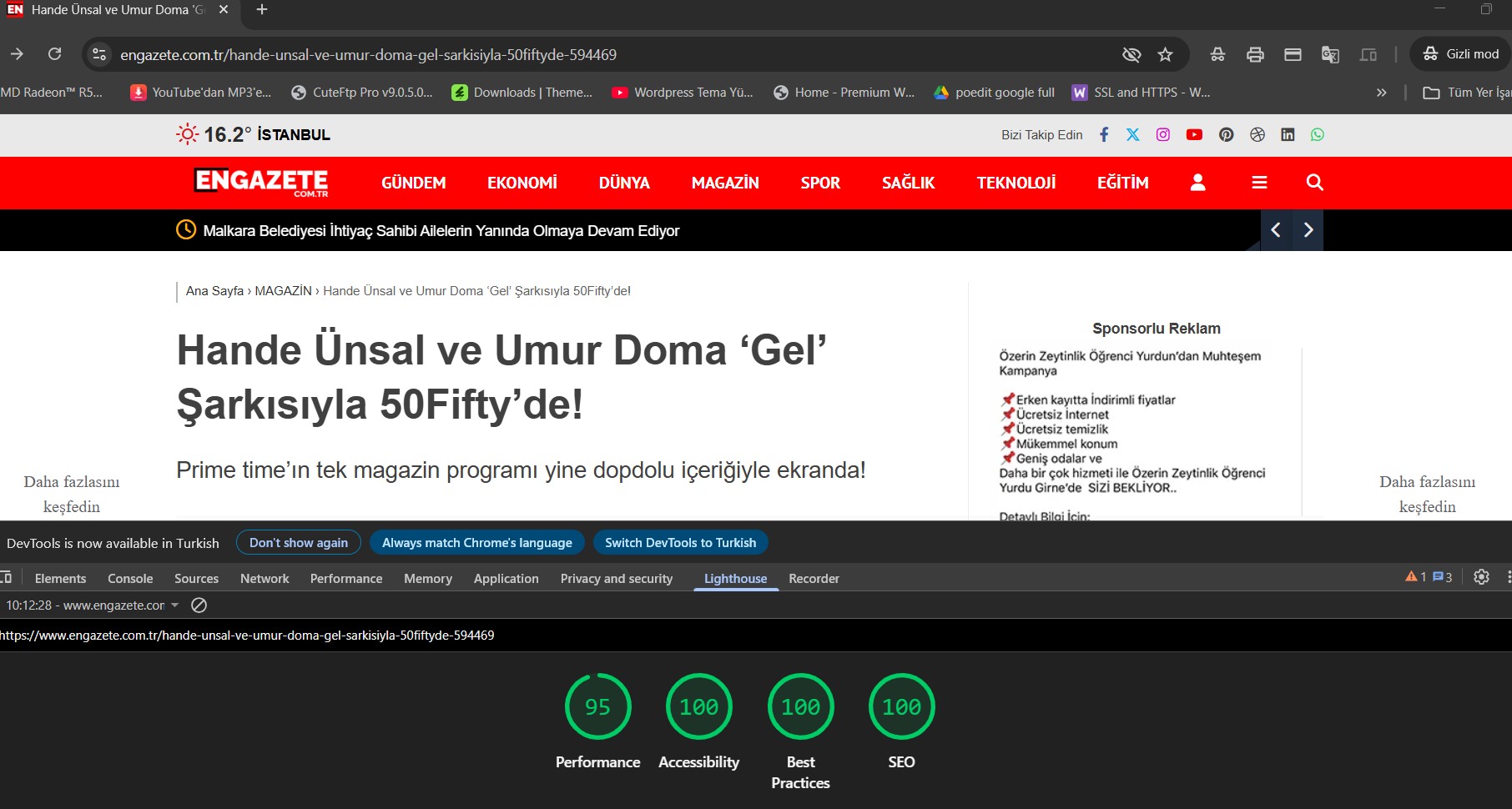Viewport: 1512px width, 809px height.
Task: Open the user account profile icon
Action: 1197,183
